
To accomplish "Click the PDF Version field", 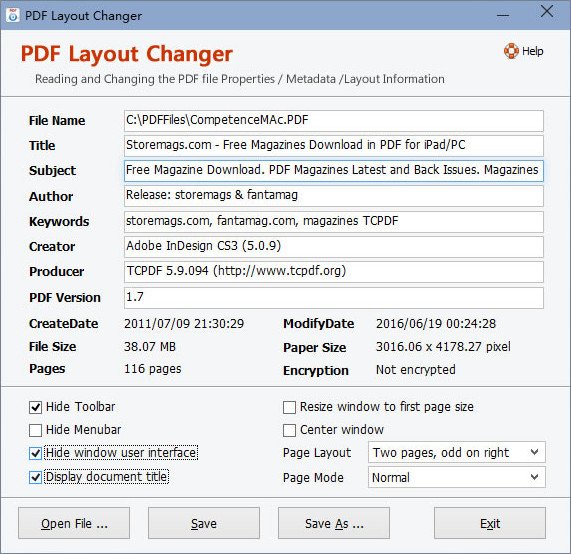I will click(334, 298).
